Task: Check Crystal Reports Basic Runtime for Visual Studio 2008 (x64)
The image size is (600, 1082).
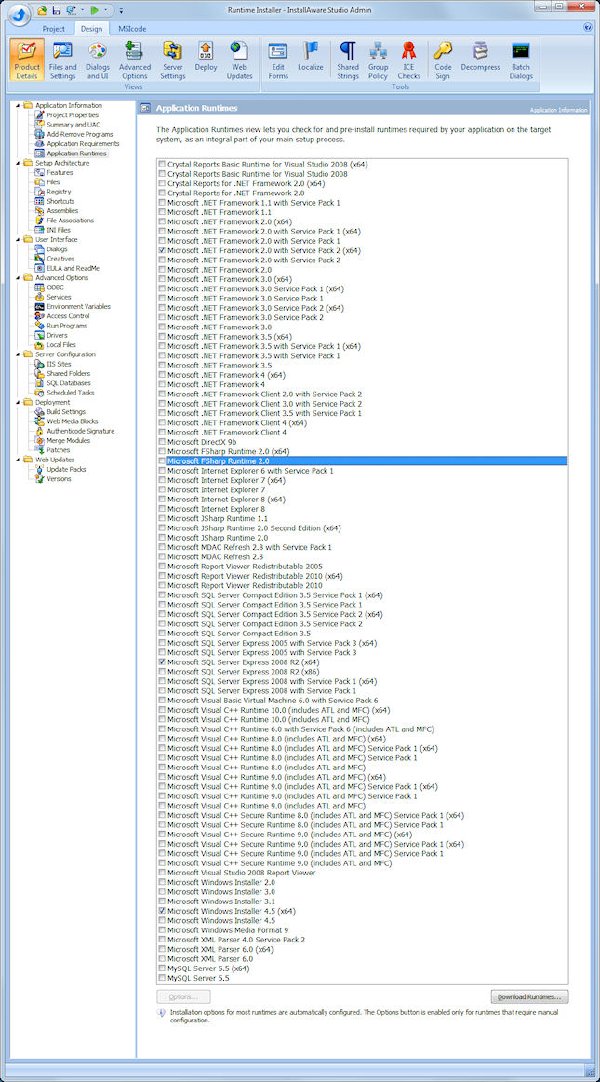Action: pos(162,165)
